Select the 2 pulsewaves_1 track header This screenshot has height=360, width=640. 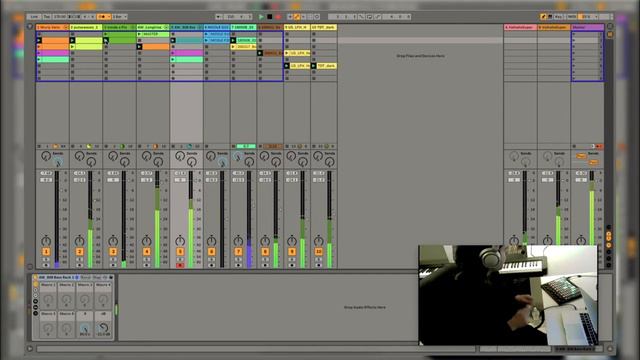coord(86,27)
